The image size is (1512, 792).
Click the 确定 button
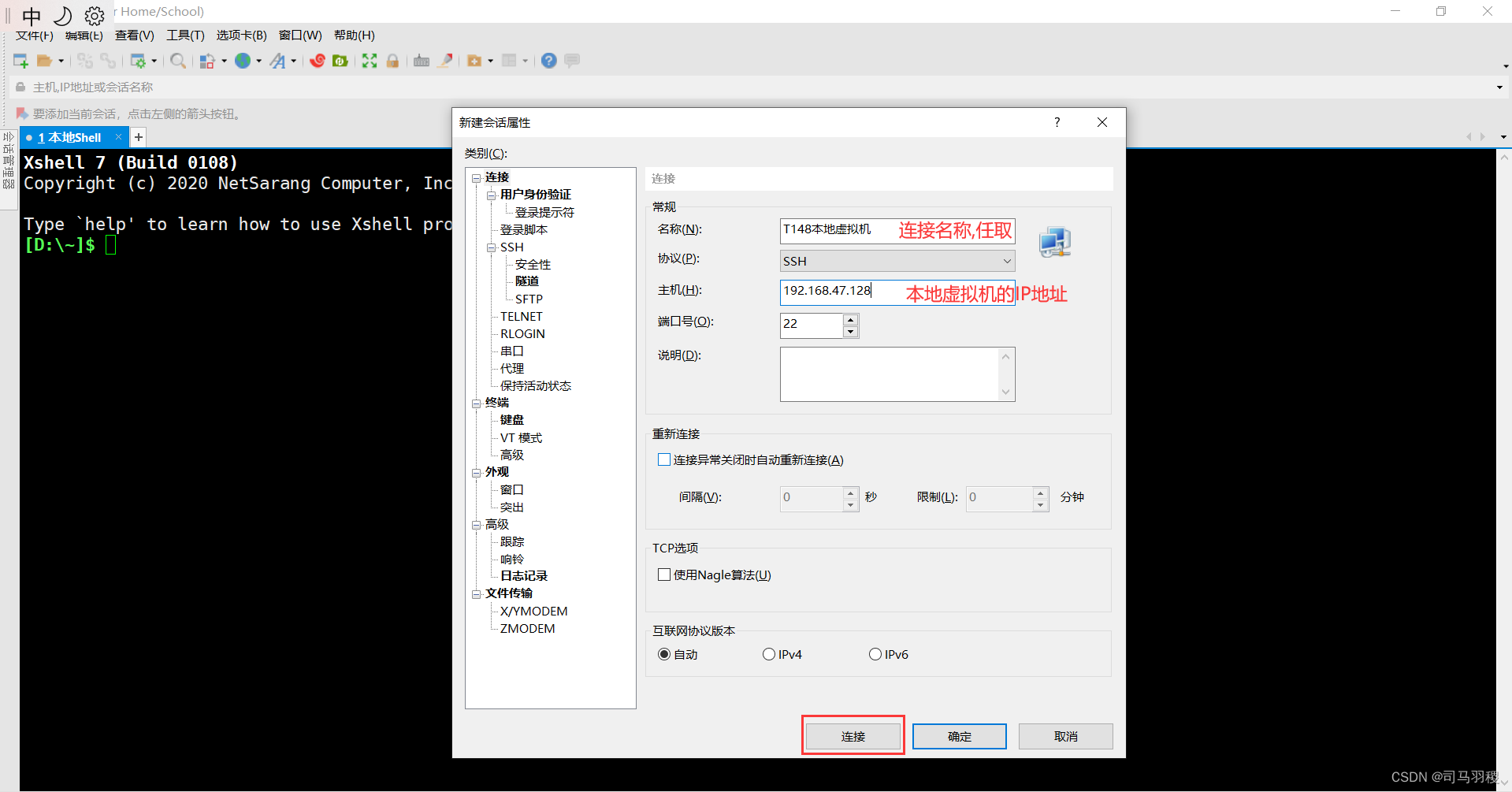[960, 736]
